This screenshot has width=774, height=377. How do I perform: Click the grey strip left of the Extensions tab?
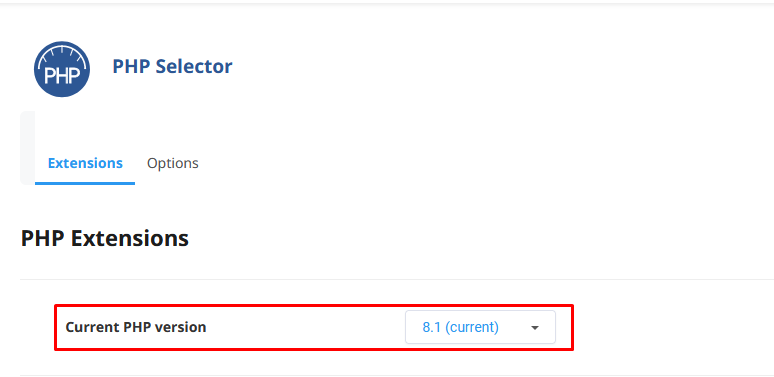(27, 148)
